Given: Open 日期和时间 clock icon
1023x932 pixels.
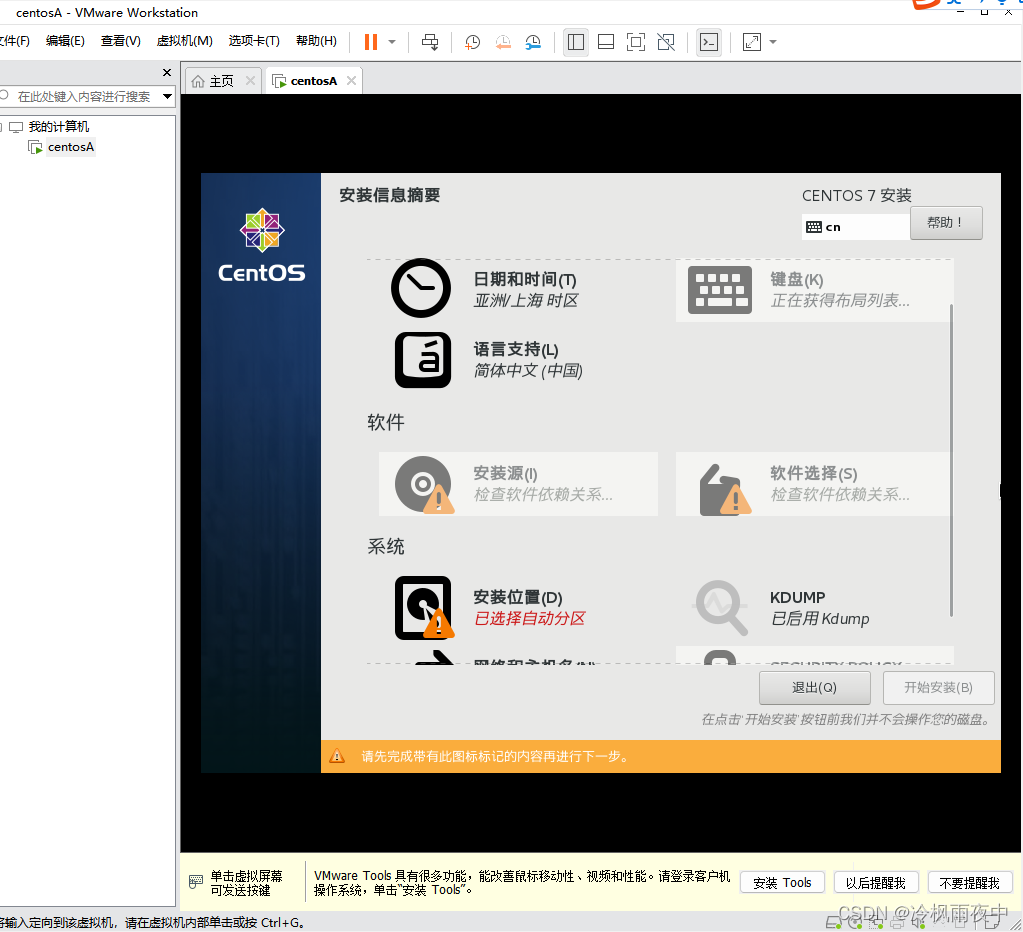Looking at the screenshot, I should (x=421, y=288).
